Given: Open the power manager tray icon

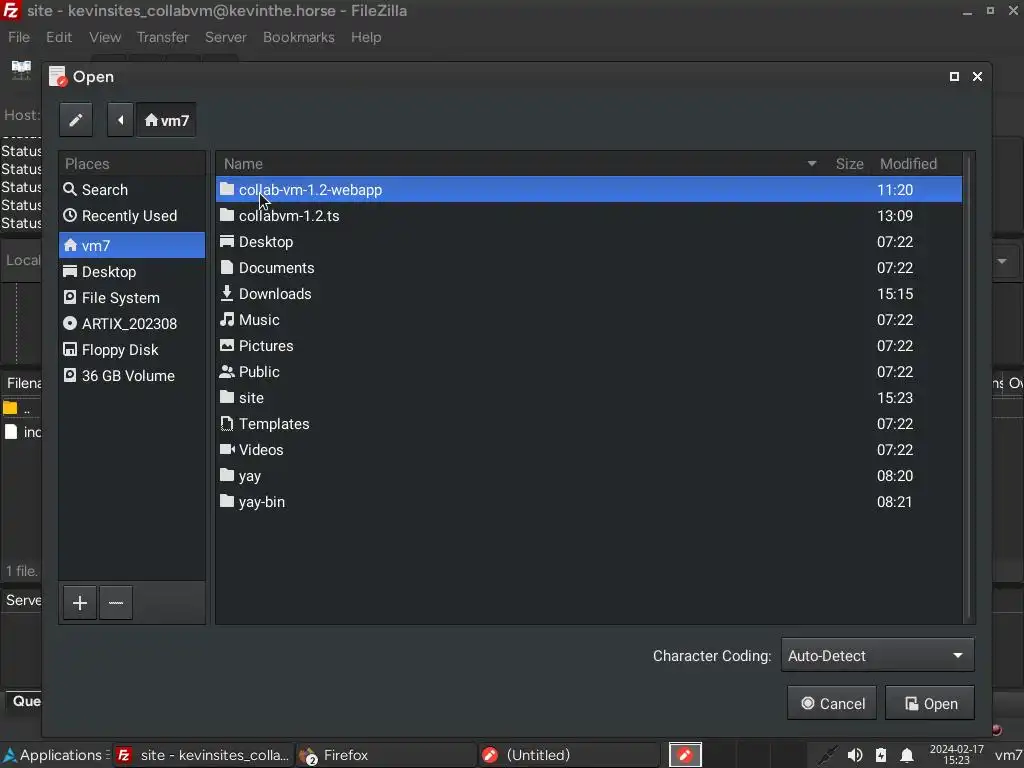Looking at the screenshot, I should click(x=880, y=756).
